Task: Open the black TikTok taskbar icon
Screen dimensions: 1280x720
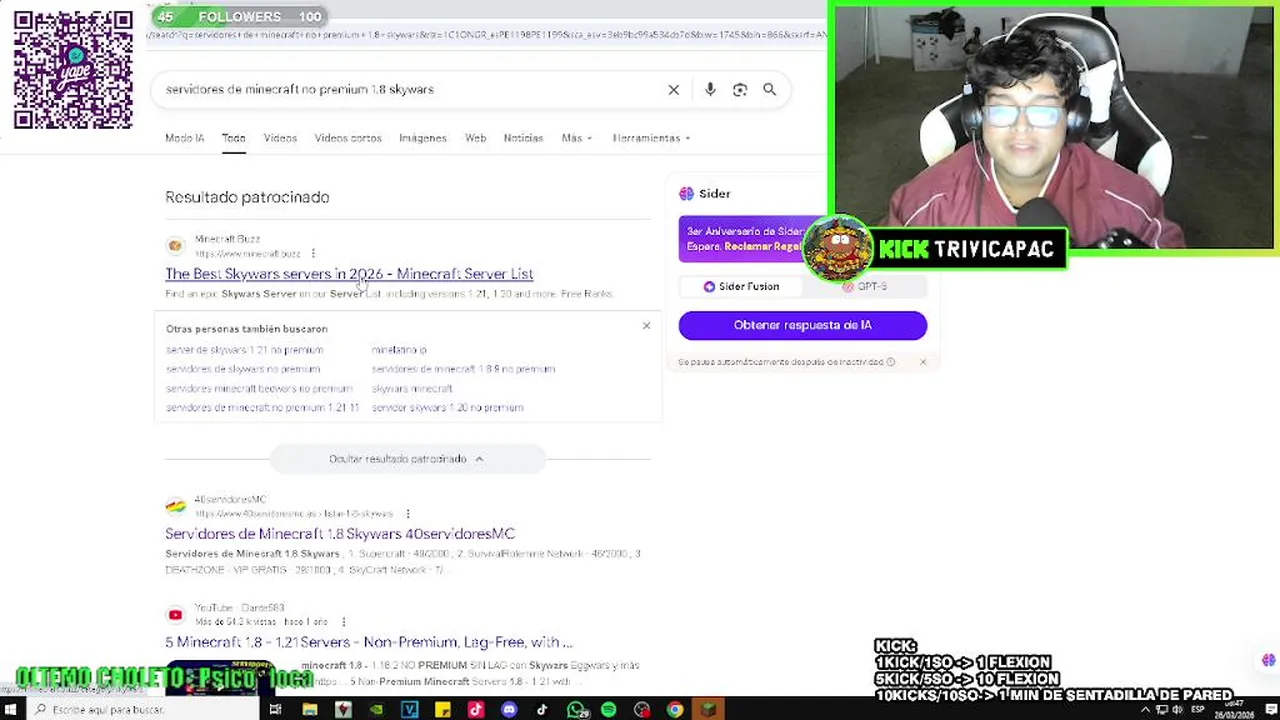Action: pyautogui.click(x=542, y=710)
